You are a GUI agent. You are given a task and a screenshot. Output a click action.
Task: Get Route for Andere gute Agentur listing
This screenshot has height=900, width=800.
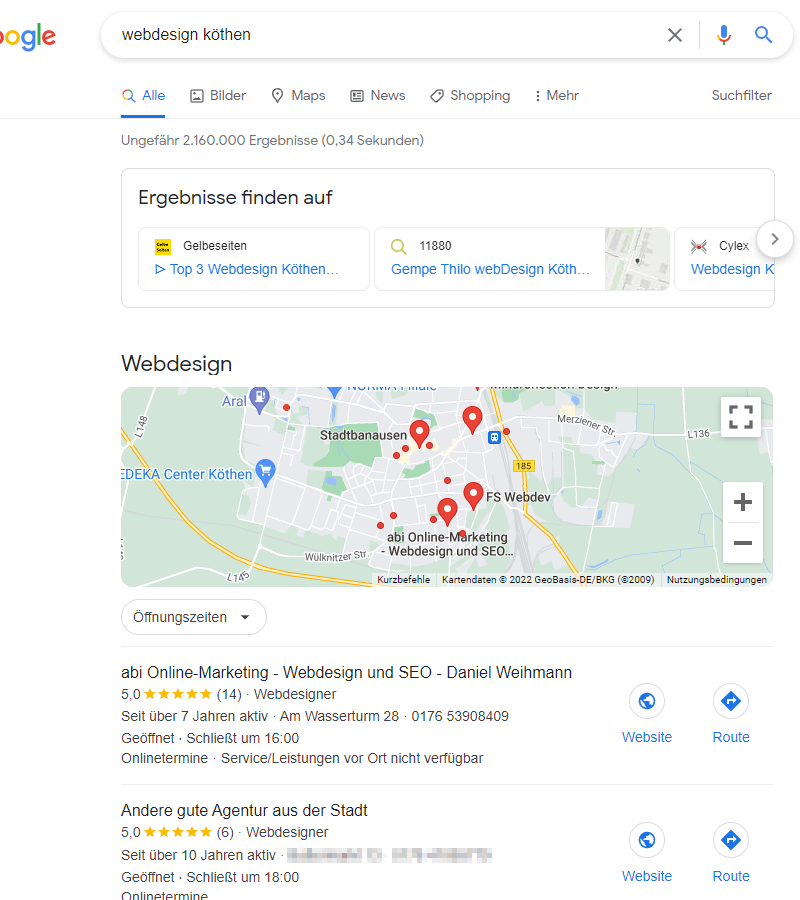point(731,840)
